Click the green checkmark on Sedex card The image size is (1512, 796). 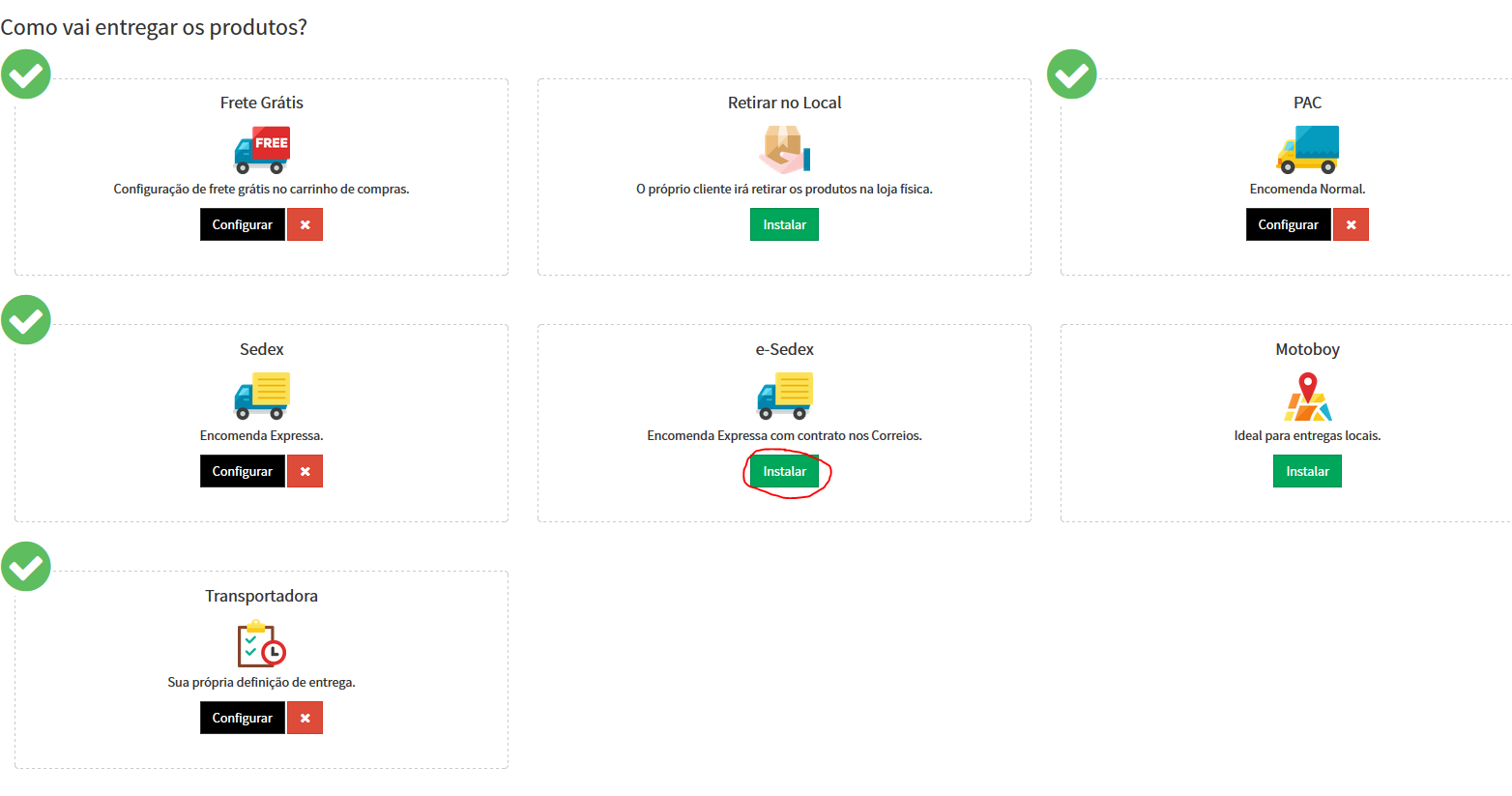tap(26, 320)
